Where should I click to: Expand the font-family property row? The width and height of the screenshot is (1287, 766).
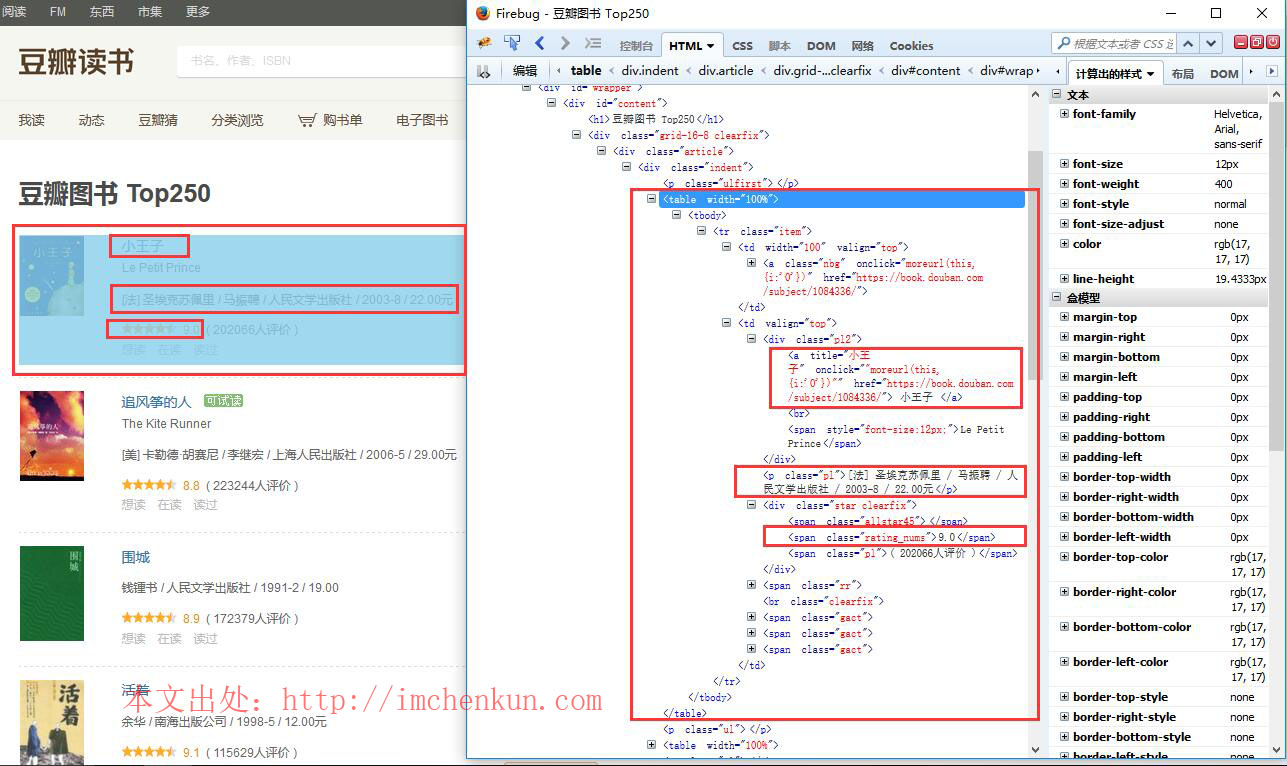coord(1064,114)
